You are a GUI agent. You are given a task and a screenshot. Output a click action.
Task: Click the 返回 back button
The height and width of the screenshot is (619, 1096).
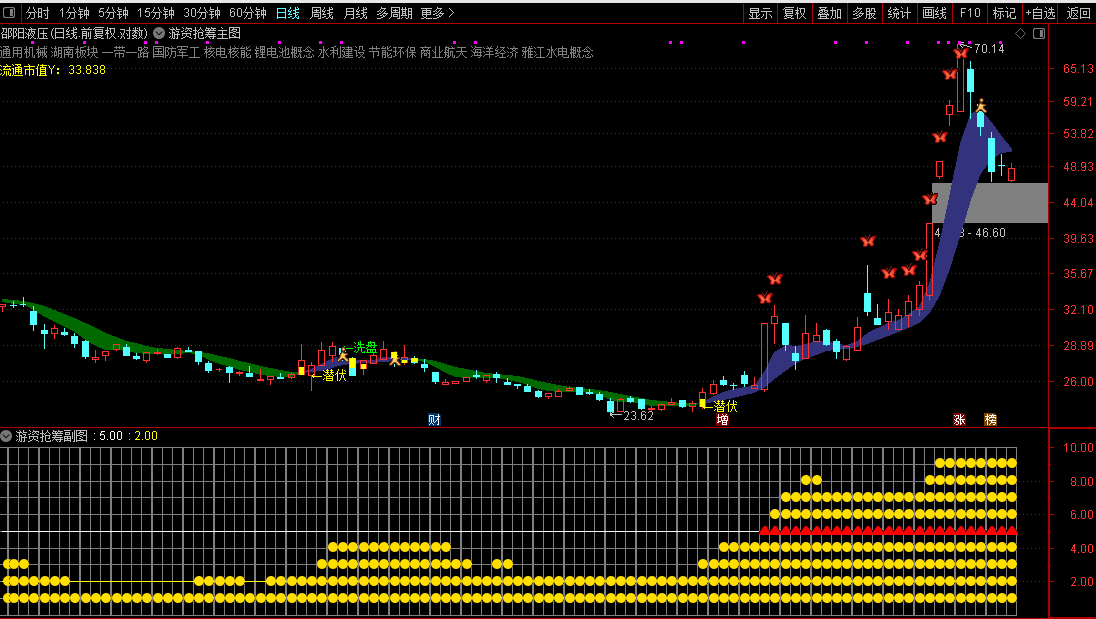coord(1078,13)
